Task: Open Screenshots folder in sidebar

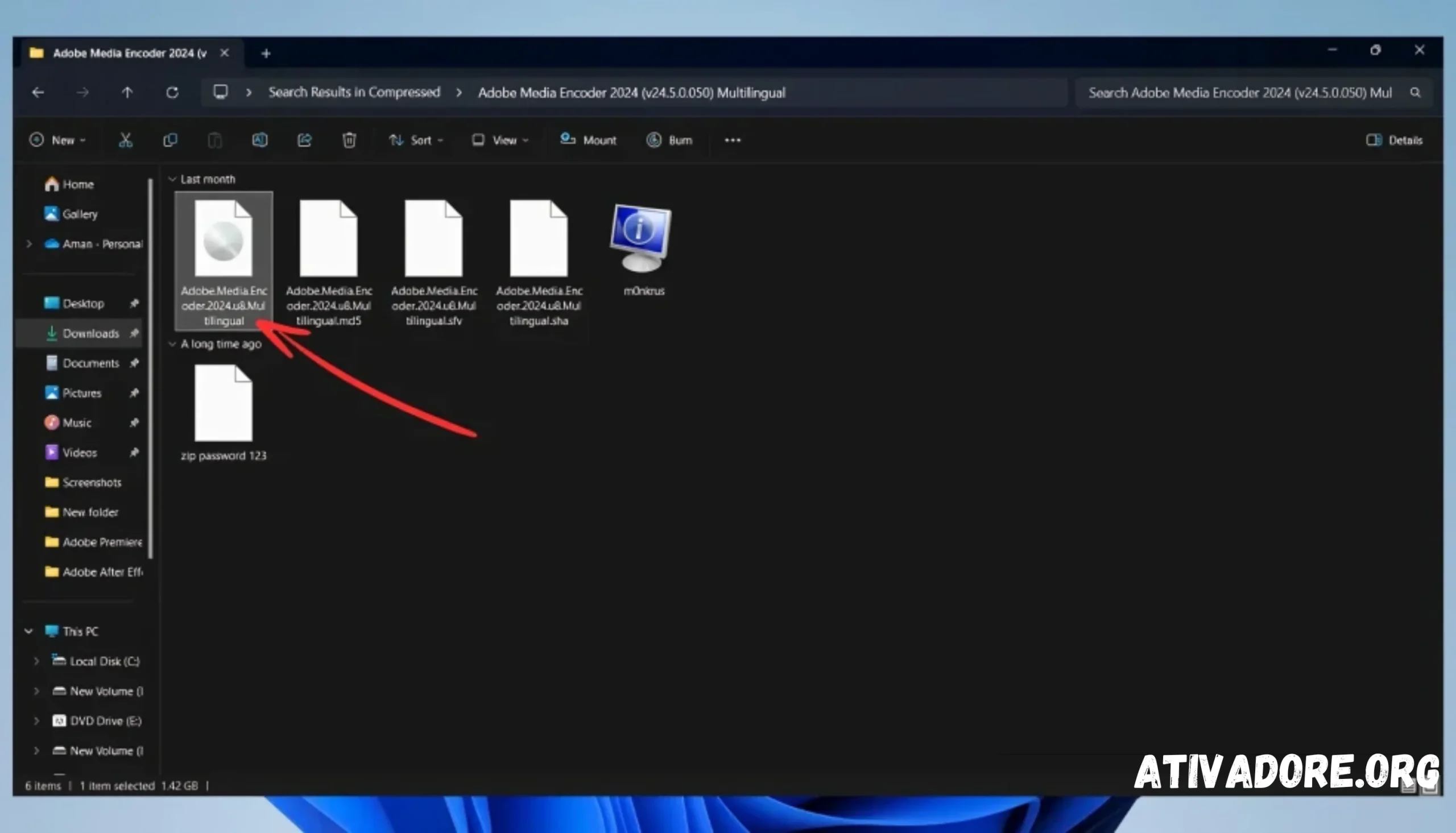Action: click(83, 482)
